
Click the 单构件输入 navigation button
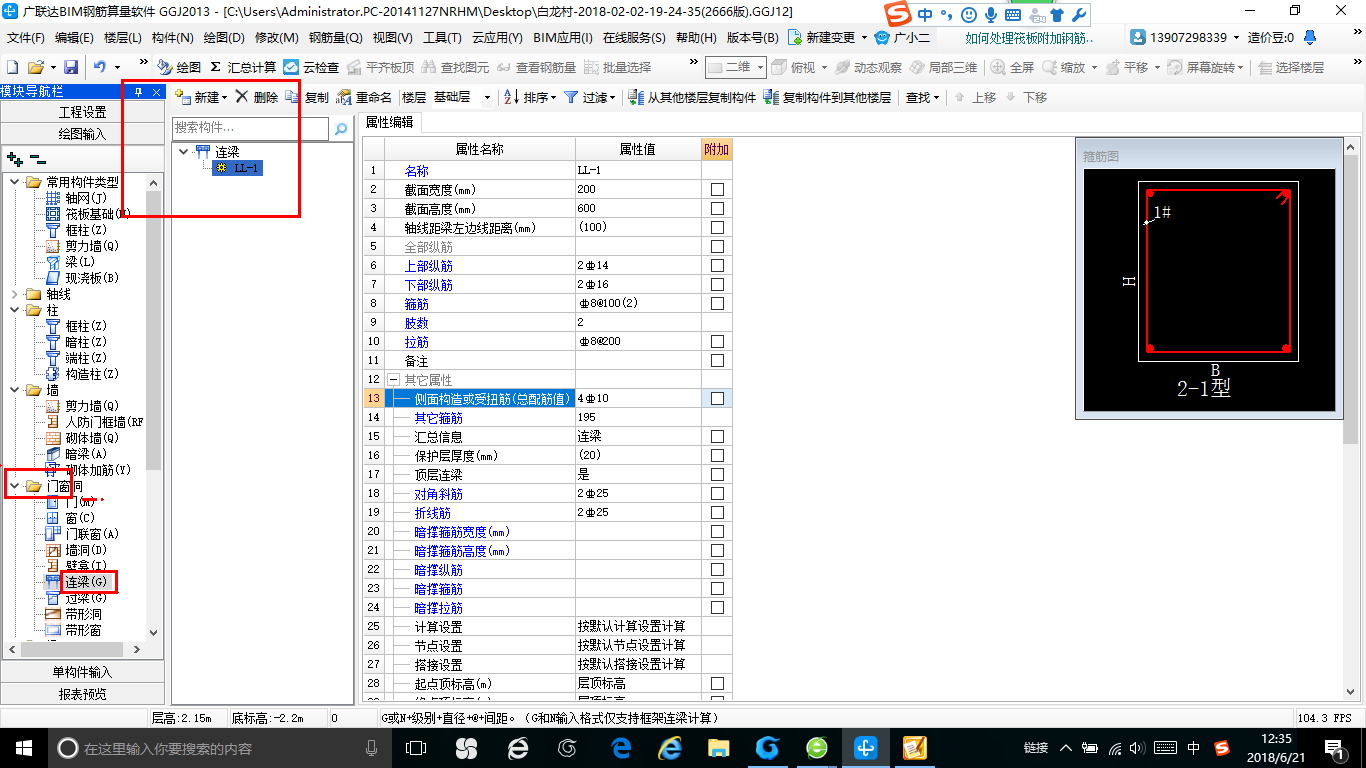(x=82, y=672)
